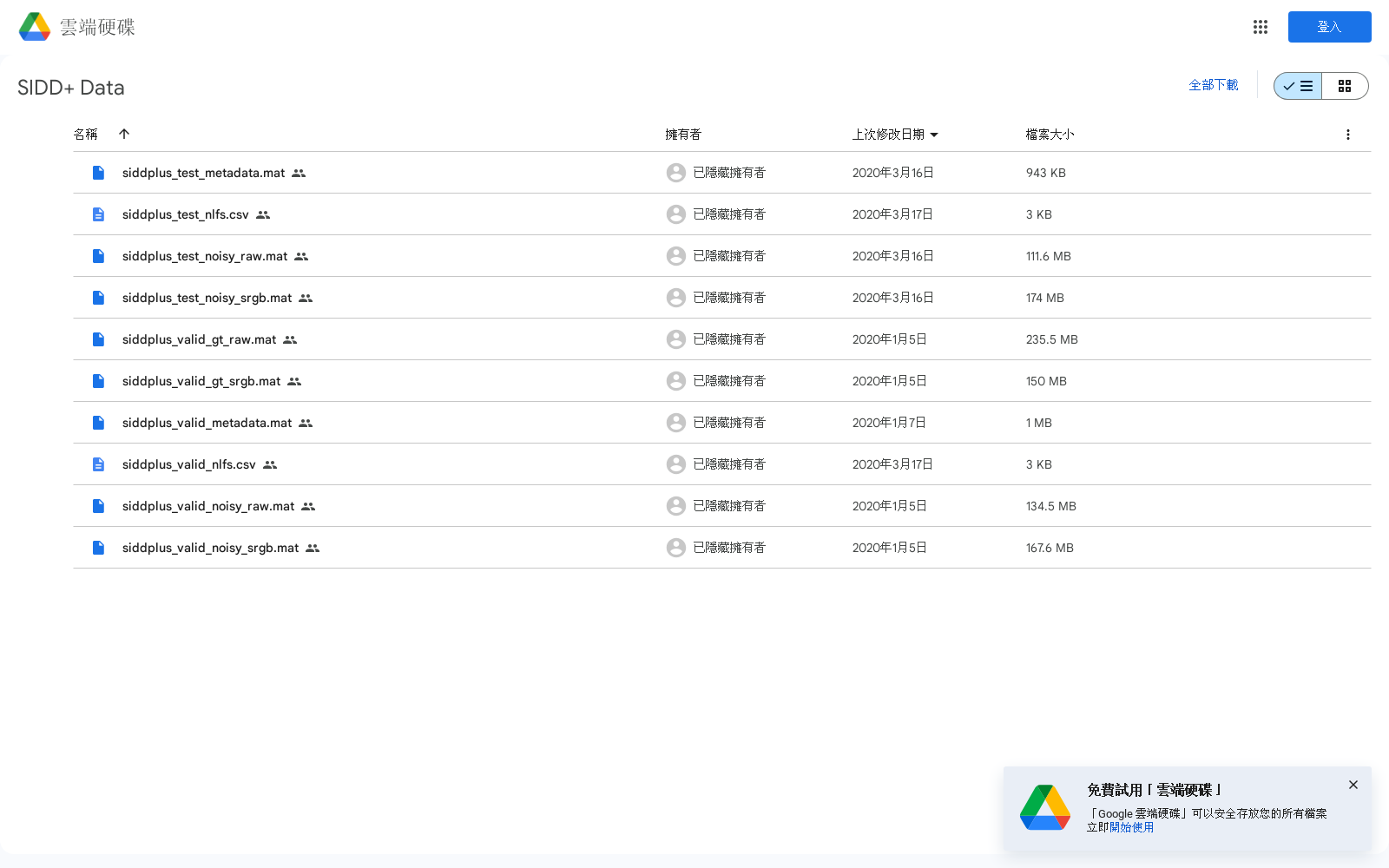
Task: Click file icon for siddplus_valid_noisy_srgb.mat
Action: (x=98, y=548)
